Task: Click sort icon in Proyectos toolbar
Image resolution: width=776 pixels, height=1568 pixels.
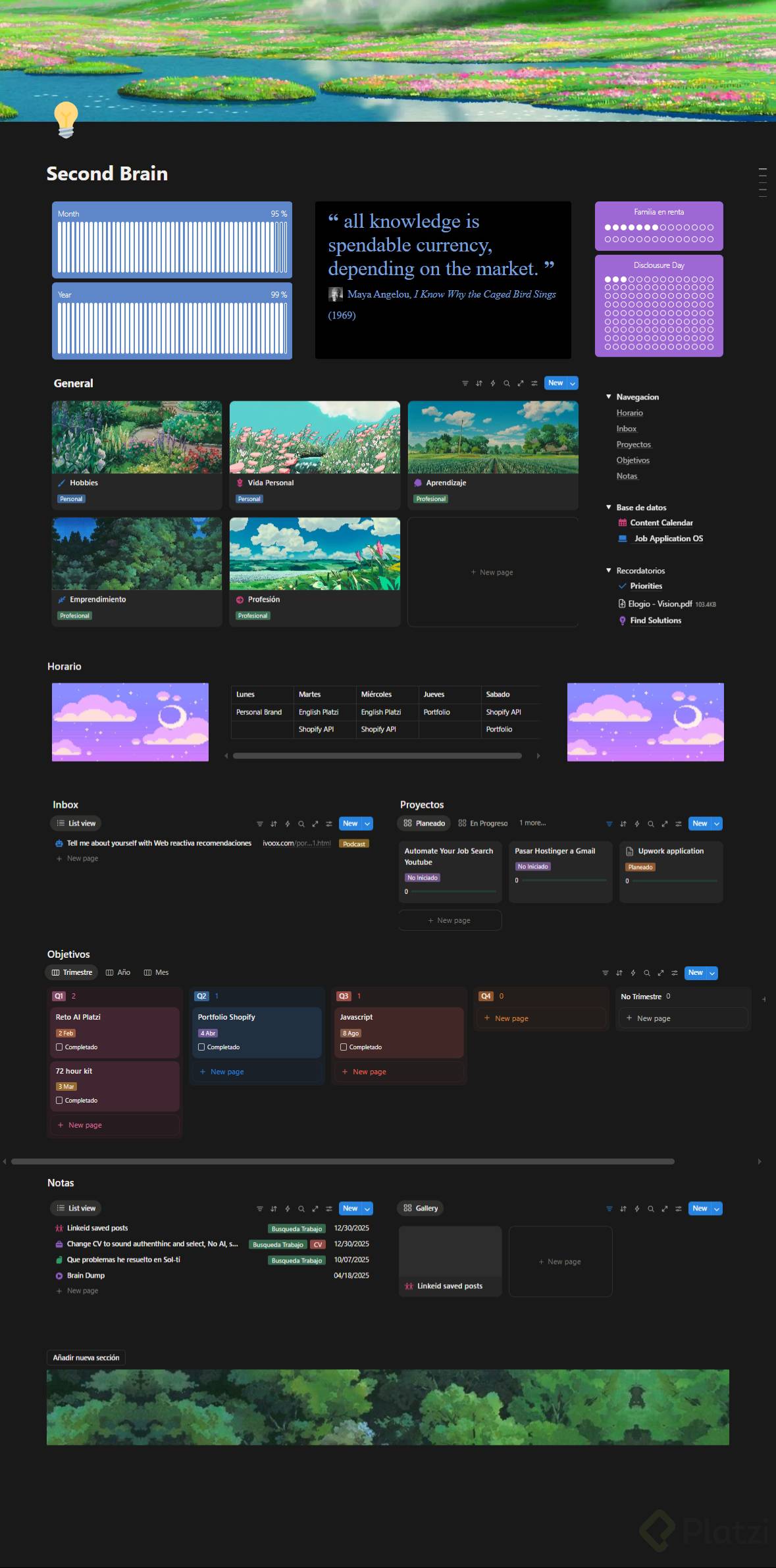Action: click(623, 823)
